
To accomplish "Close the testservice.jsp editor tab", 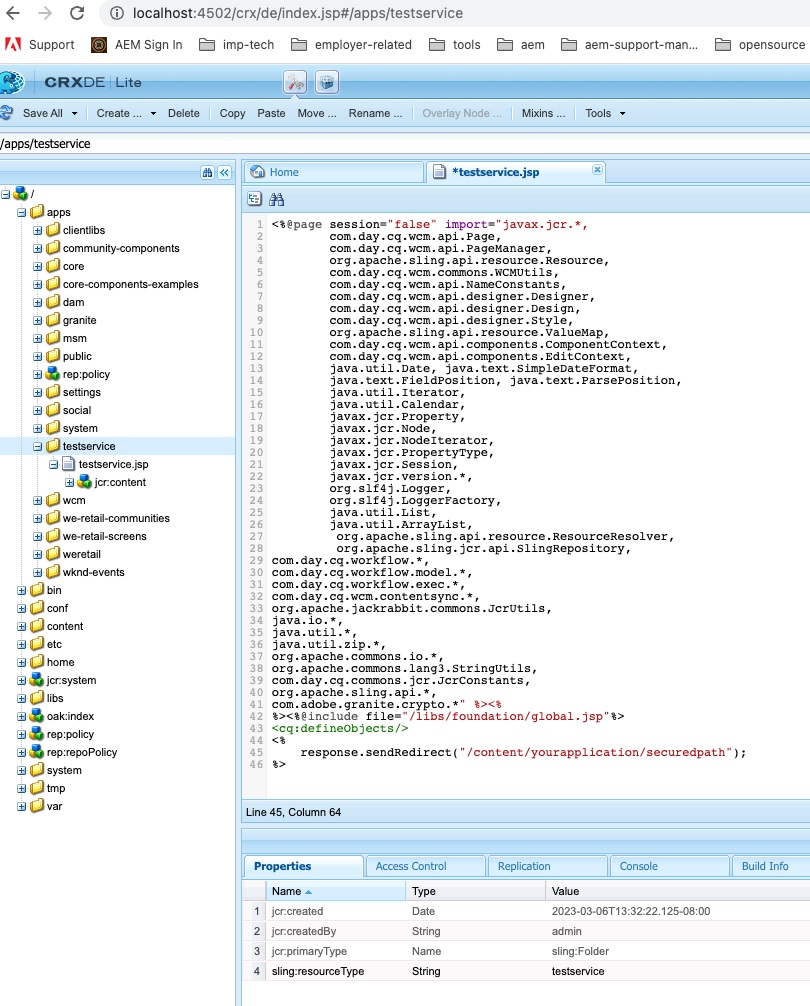I will (x=597, y=171).
